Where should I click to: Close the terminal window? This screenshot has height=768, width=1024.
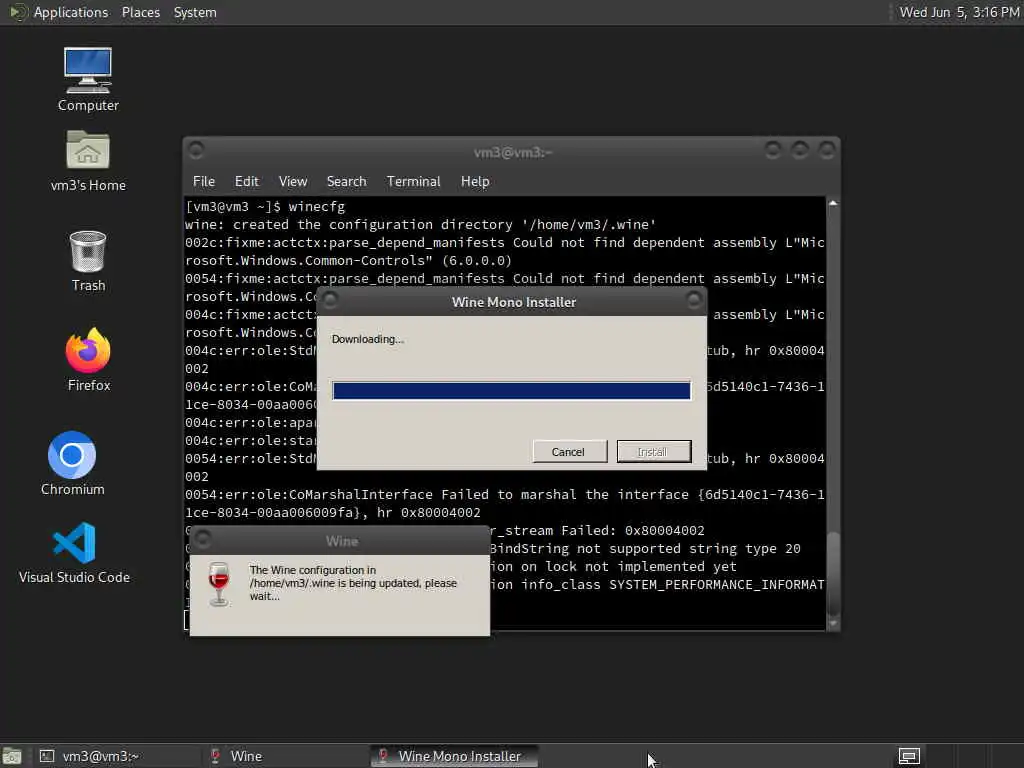[827, 150]
